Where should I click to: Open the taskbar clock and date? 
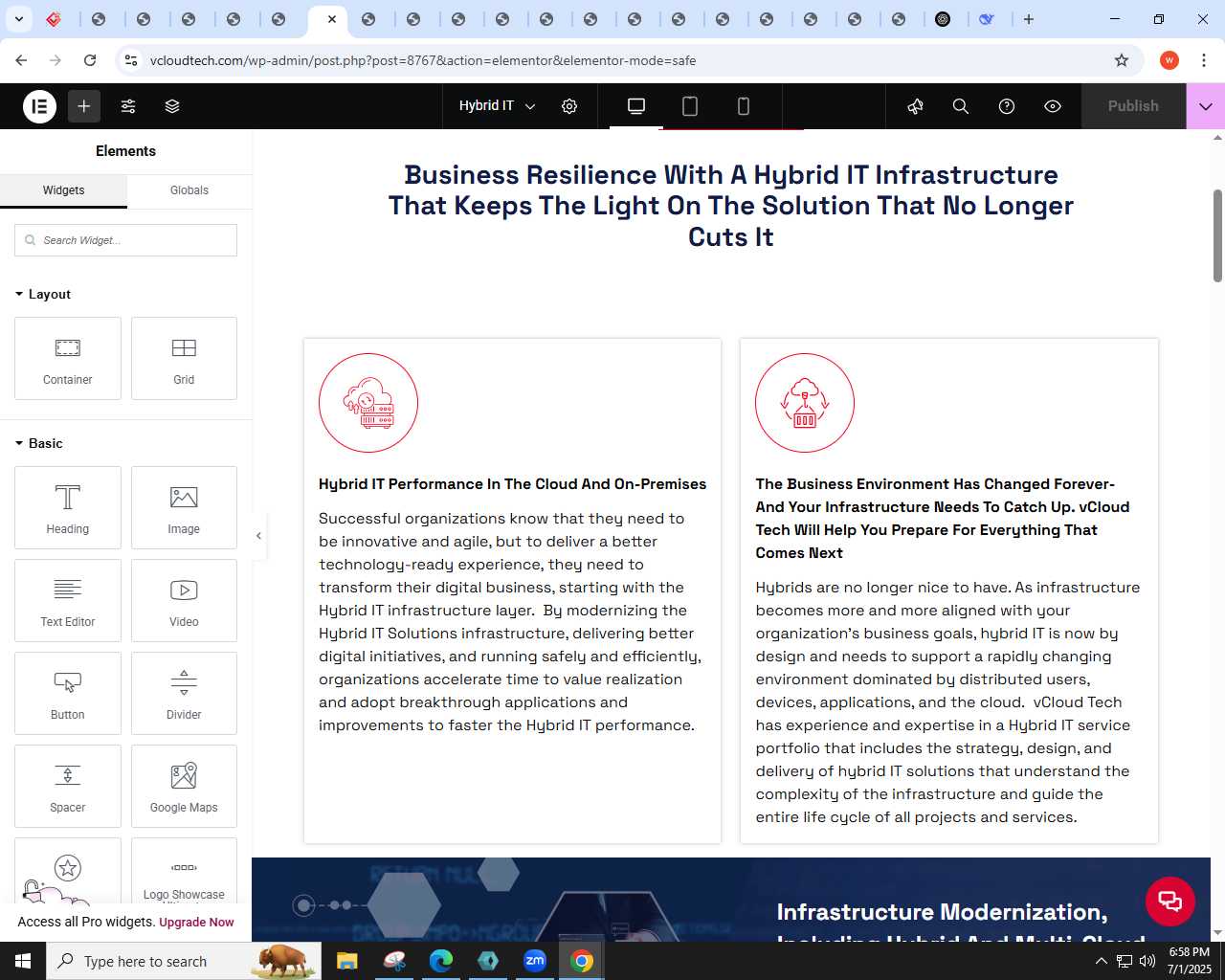tap(1190, 961)
